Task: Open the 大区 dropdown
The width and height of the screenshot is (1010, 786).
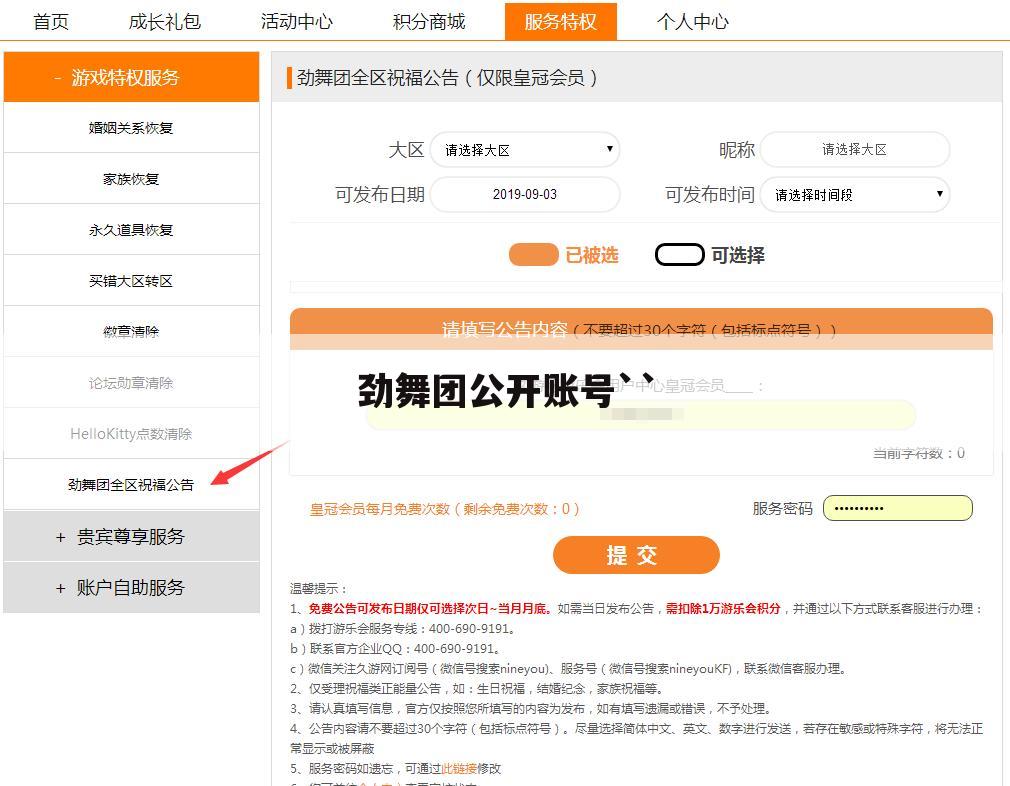Action: pos(525,149)
